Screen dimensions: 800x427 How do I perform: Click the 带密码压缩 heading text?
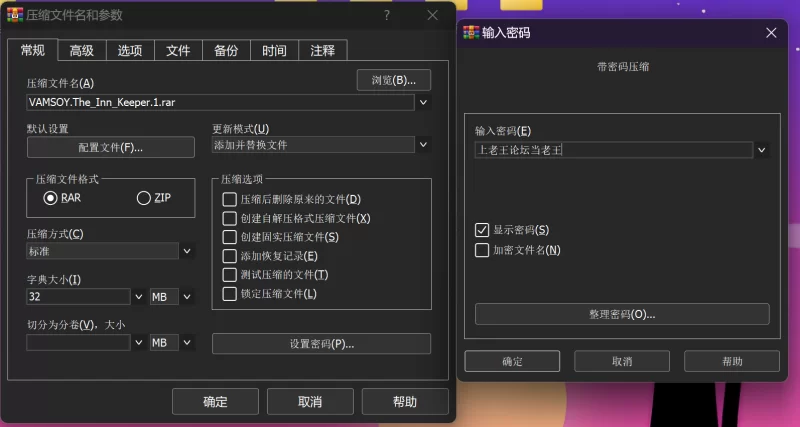[622, 67]
